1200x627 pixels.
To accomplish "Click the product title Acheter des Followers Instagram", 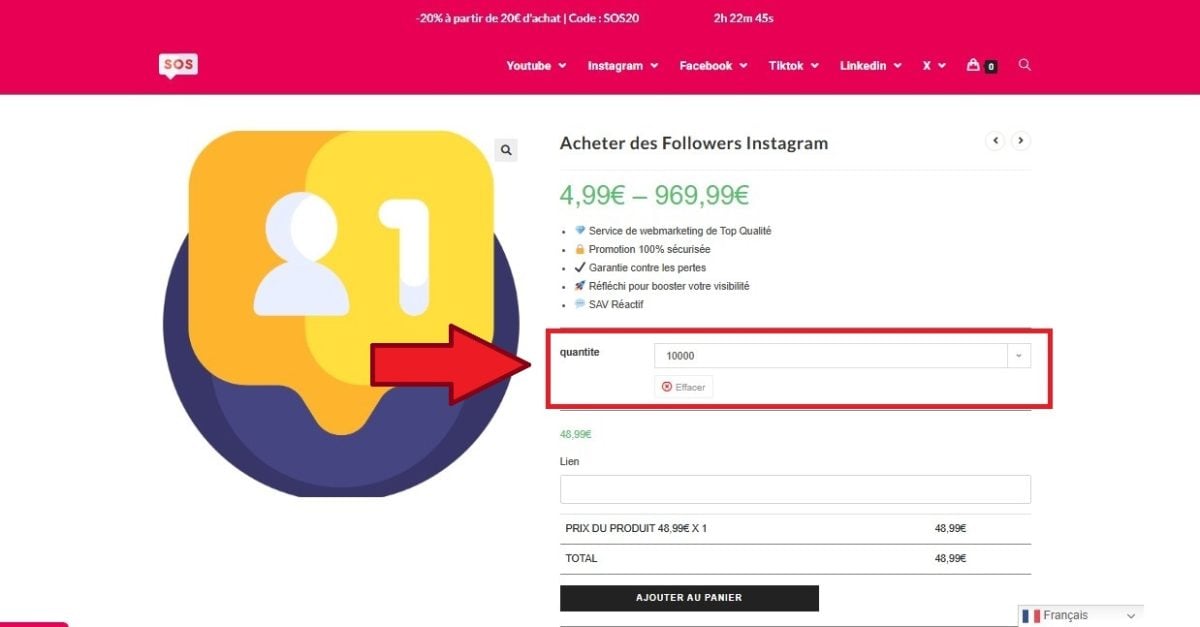I will point(694,143).
